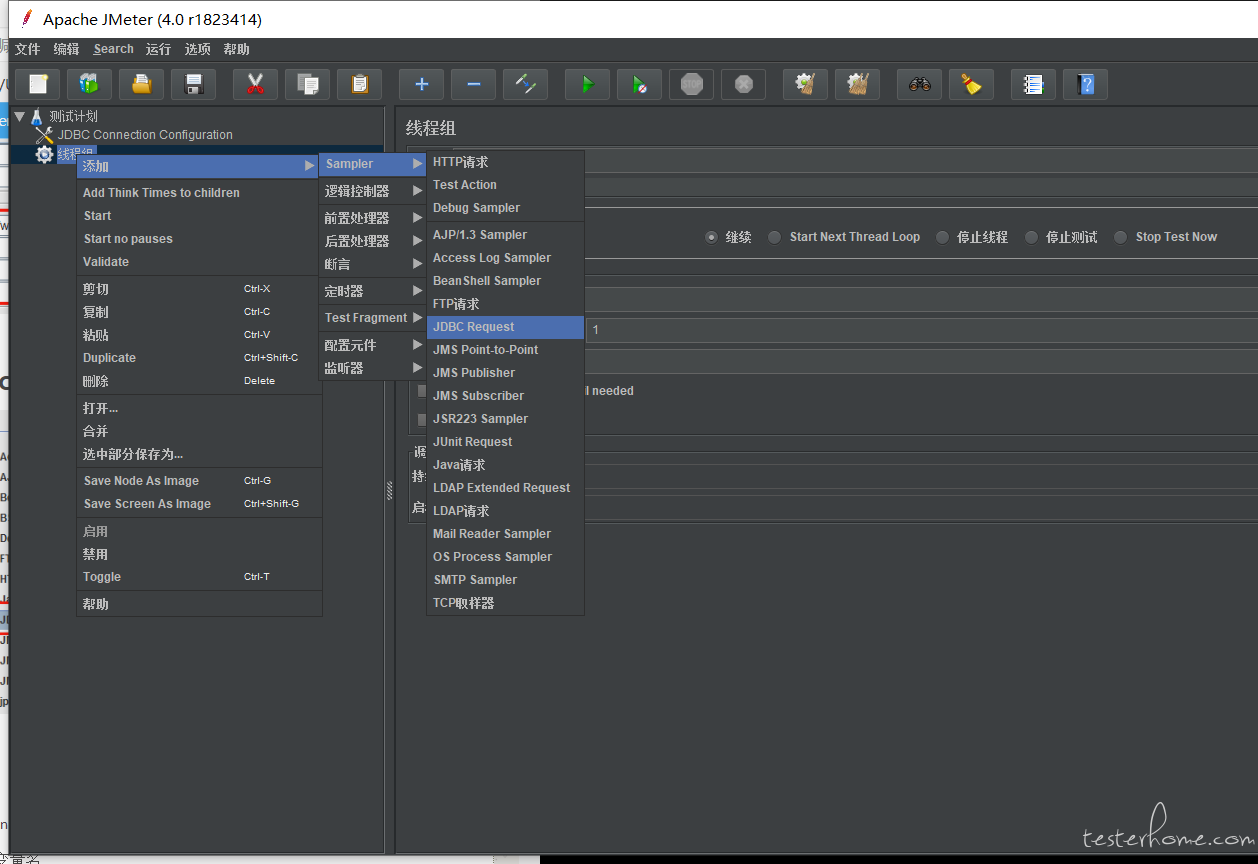Viewport: 1258px width, 864px height.
Task: Click the green Start arrow toolbar icon
Action: click(588, 85)
